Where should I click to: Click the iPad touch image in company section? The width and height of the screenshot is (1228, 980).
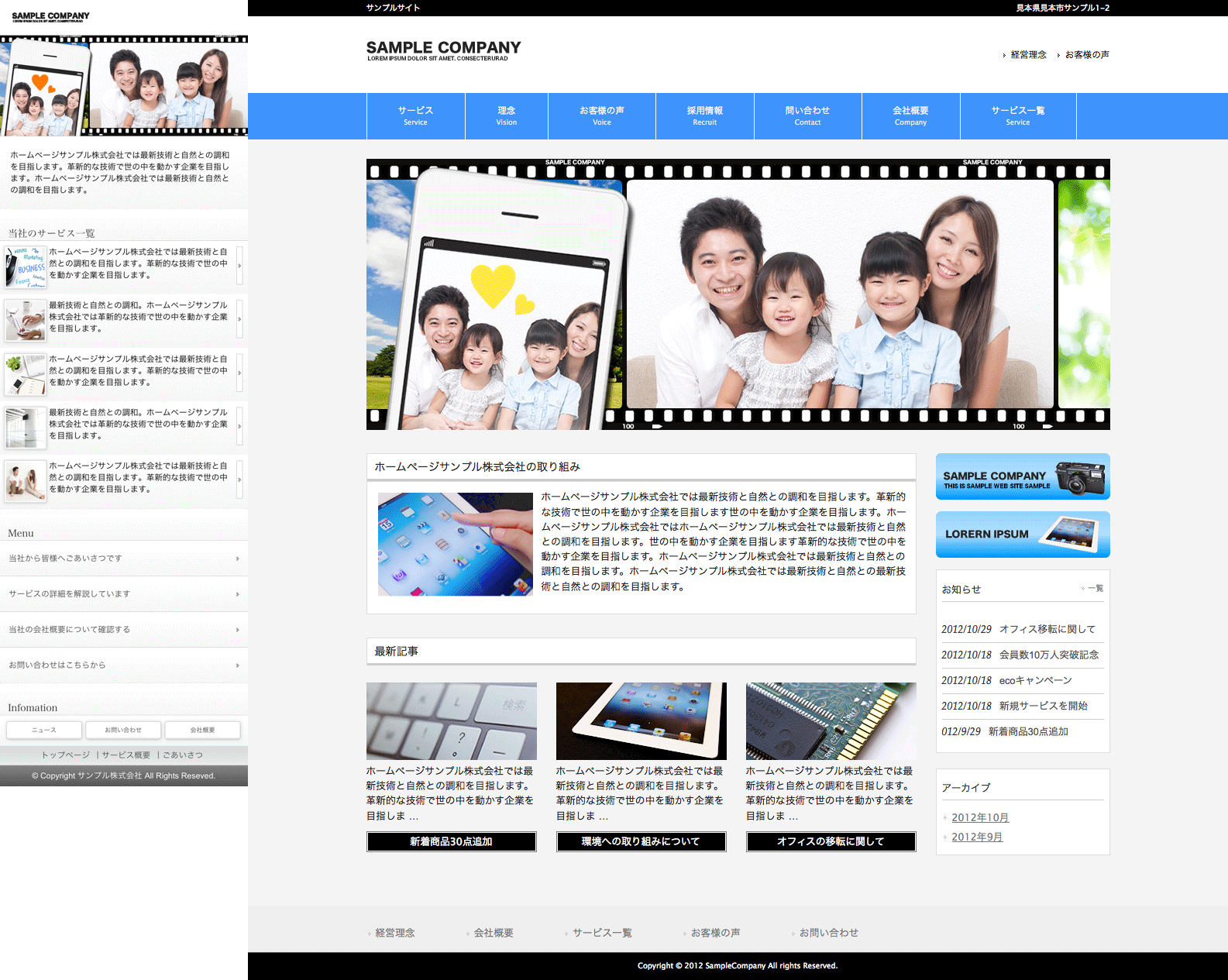click(455, 544)
